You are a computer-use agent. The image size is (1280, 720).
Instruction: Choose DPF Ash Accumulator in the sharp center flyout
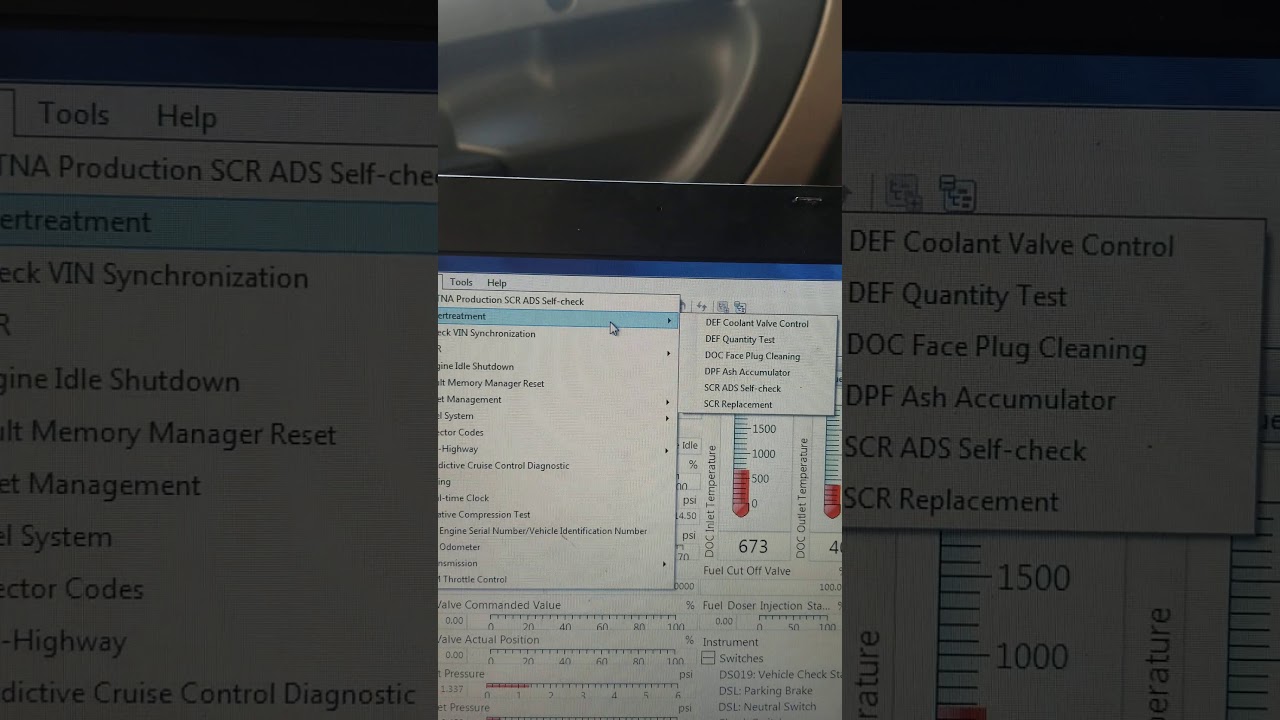[747, 372]
